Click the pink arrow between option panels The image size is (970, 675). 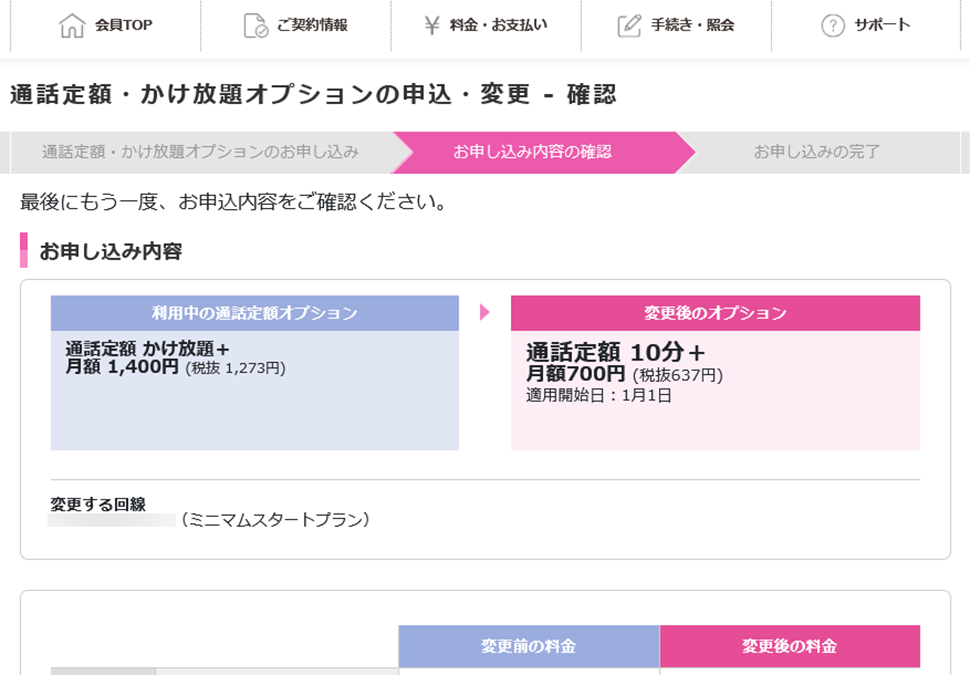click(485, 312)
